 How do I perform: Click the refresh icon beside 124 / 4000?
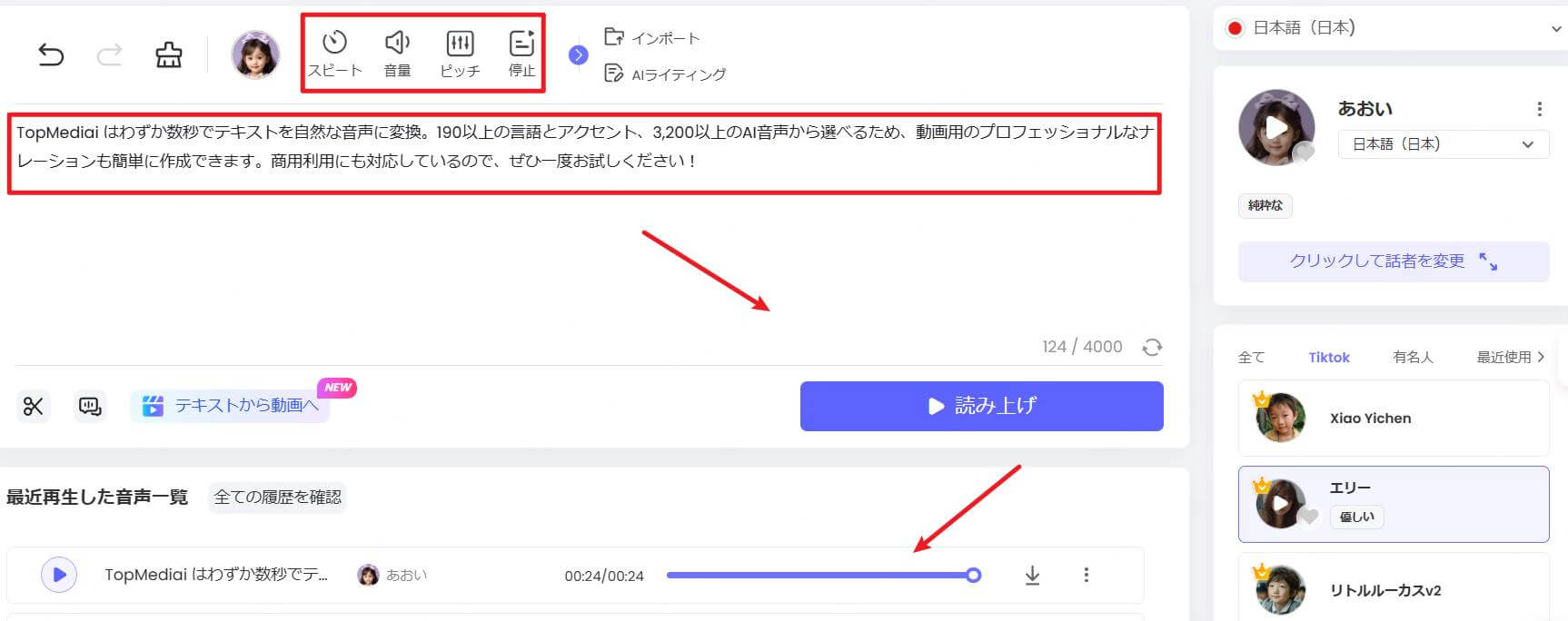pos(1152,347)
